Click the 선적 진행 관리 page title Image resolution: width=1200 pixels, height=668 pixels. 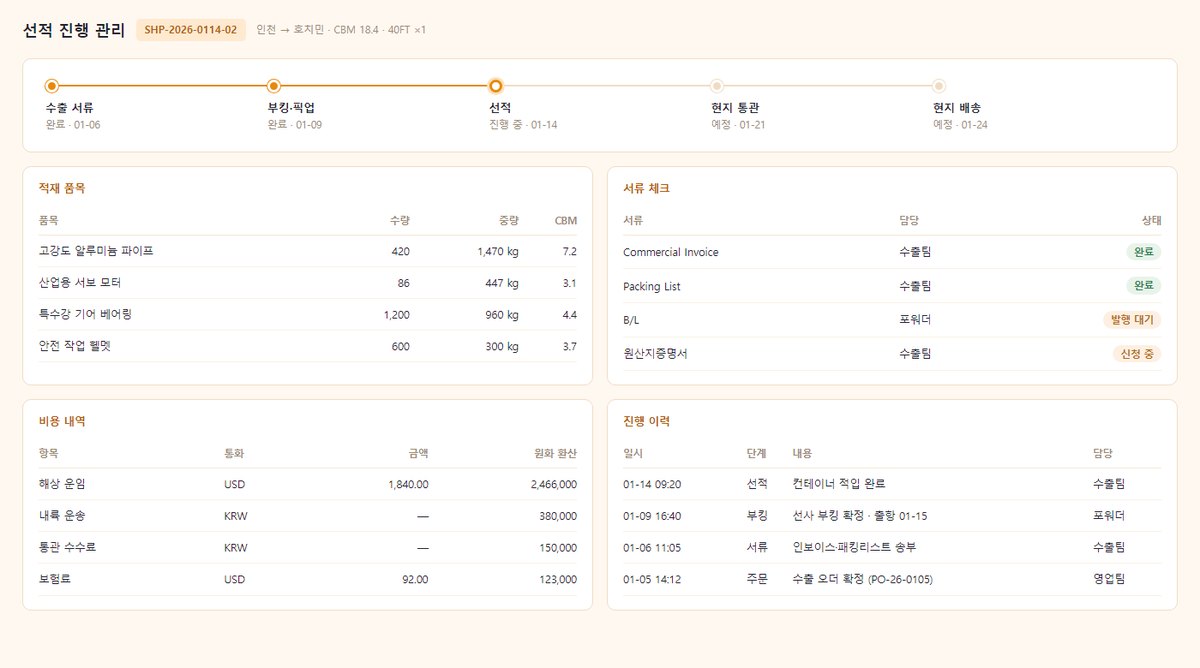[x=74, y=30]
